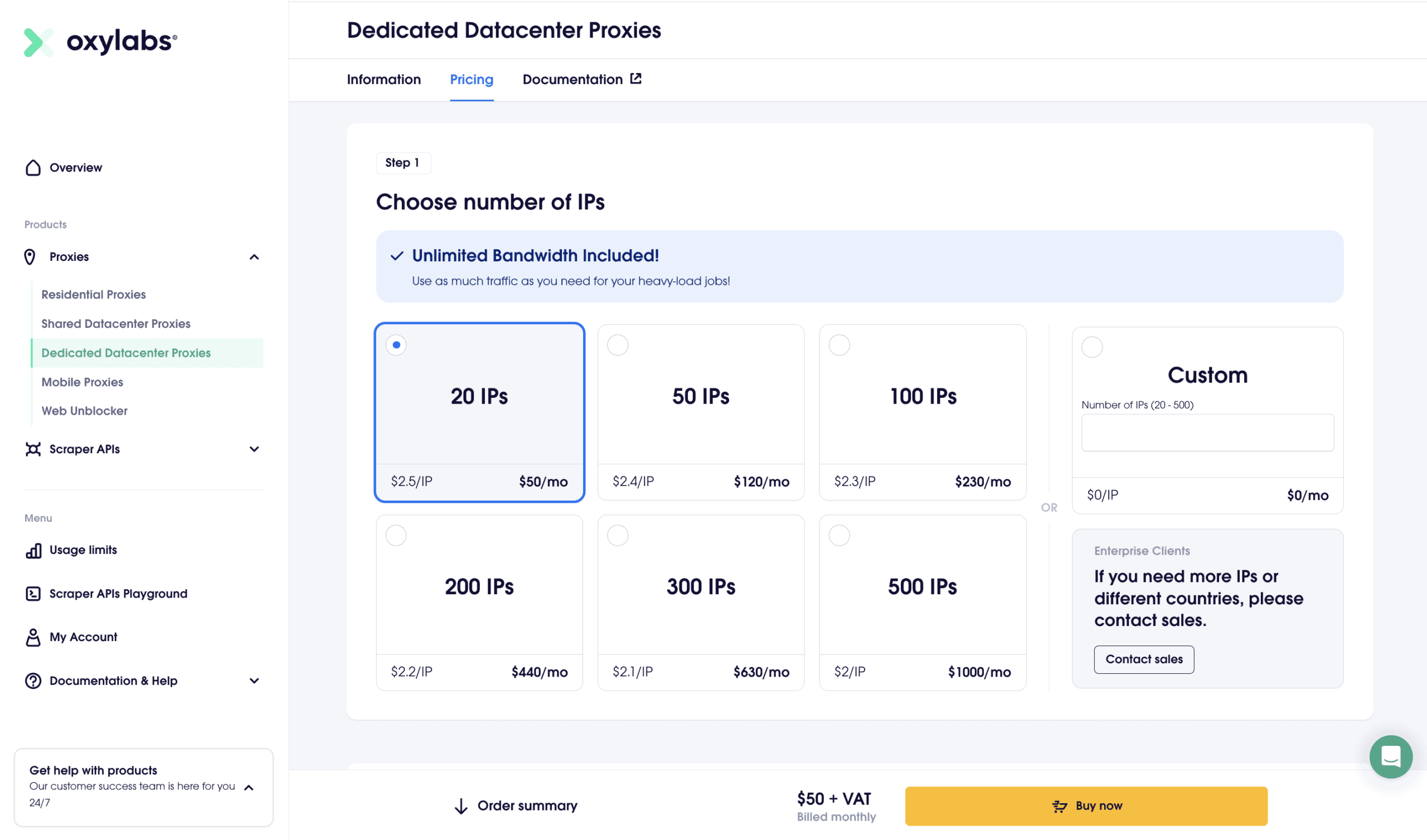Click the cart icon in Buy now
The height and width of the screenshot is (840, 1427).
[1059, 806]
